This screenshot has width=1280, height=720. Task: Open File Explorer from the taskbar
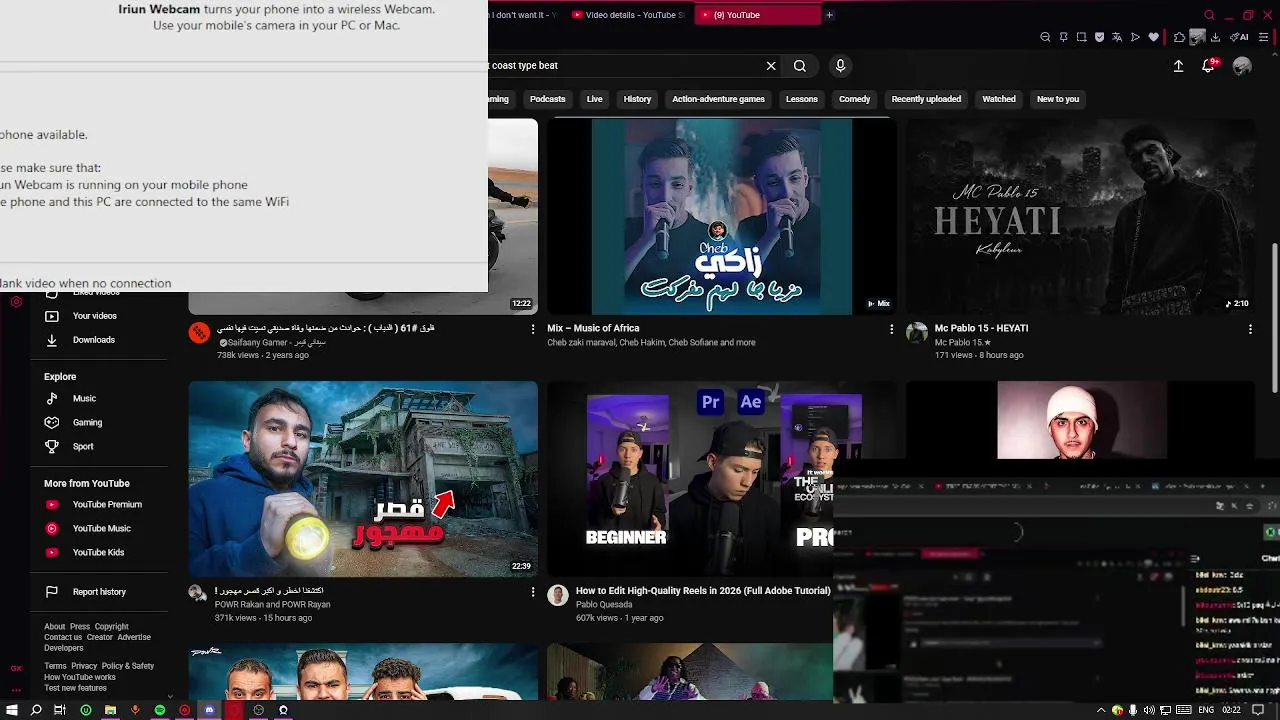point(110,710)
